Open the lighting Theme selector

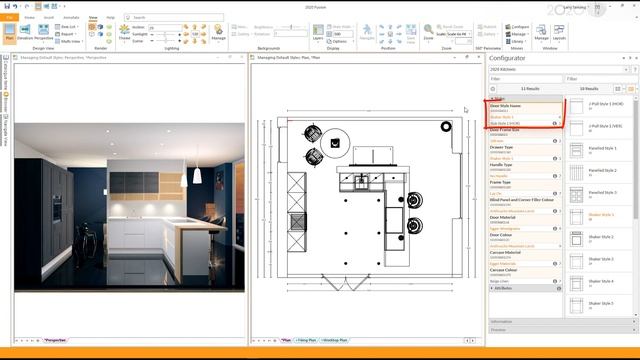coord(124,33)
